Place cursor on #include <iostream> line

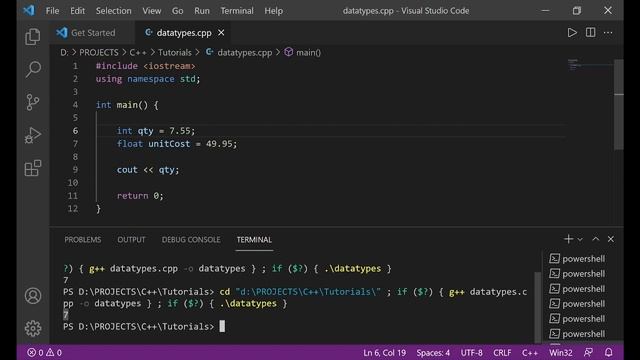[145, 66]
